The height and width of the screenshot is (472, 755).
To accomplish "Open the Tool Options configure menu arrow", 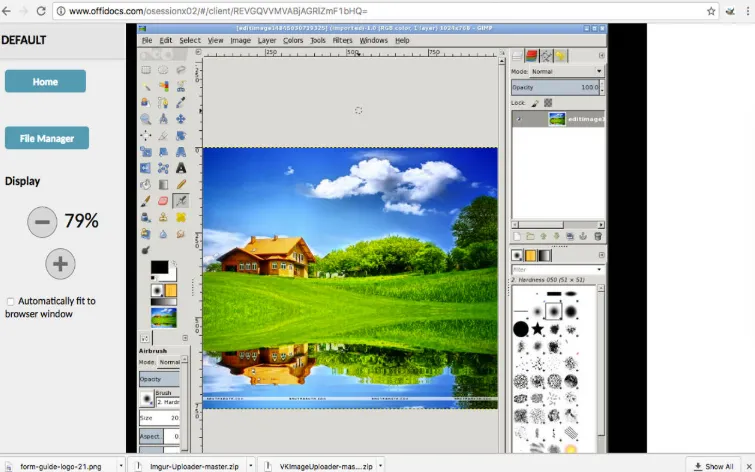I will (185, 338).
